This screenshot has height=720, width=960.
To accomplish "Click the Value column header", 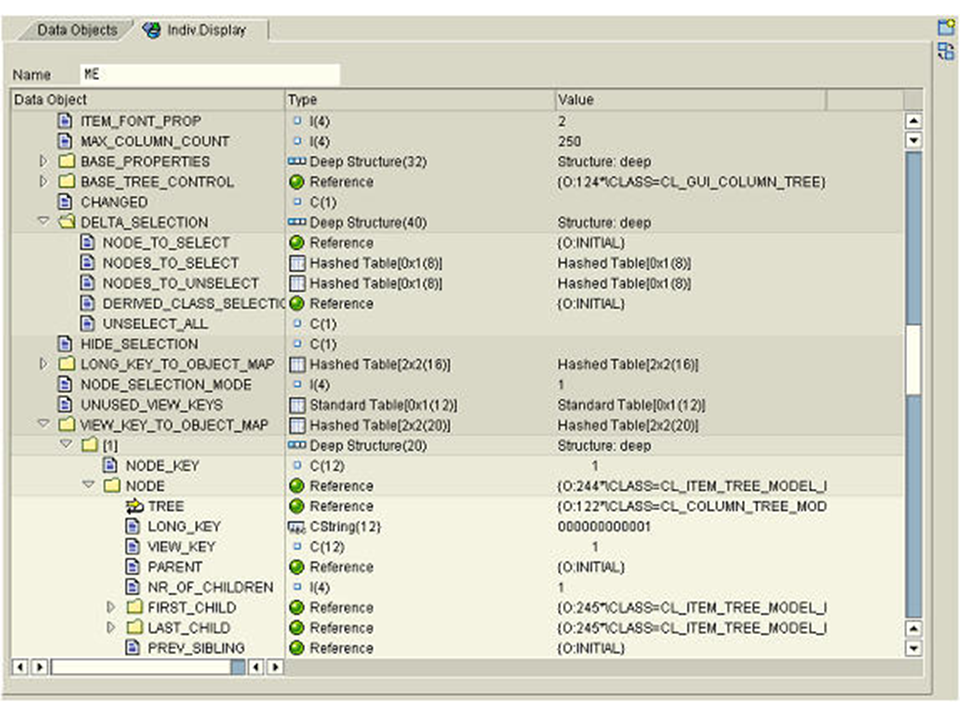I will pyautogui.click(x=690, y=100).
